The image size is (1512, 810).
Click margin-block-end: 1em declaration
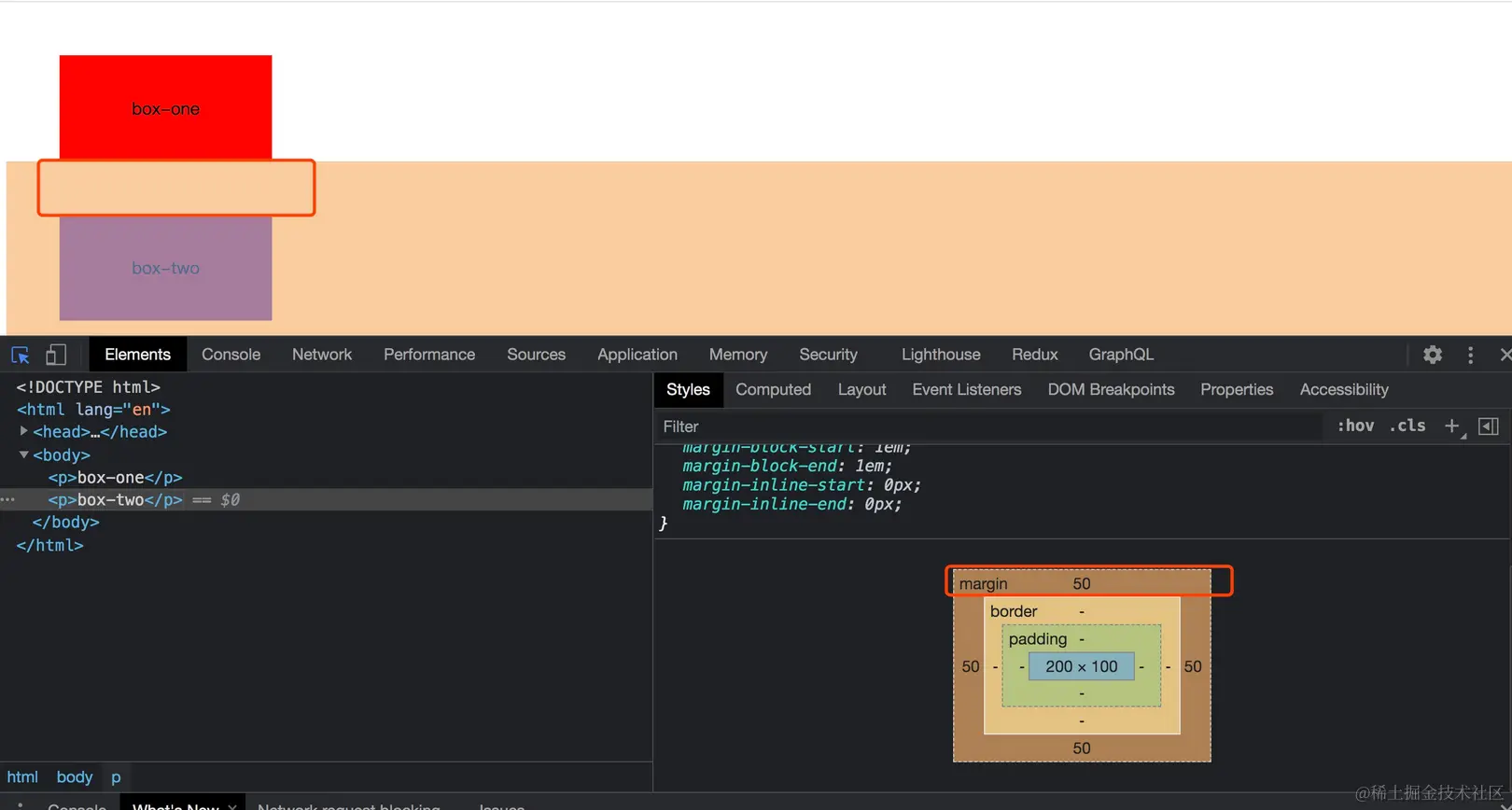coord(787,466)
